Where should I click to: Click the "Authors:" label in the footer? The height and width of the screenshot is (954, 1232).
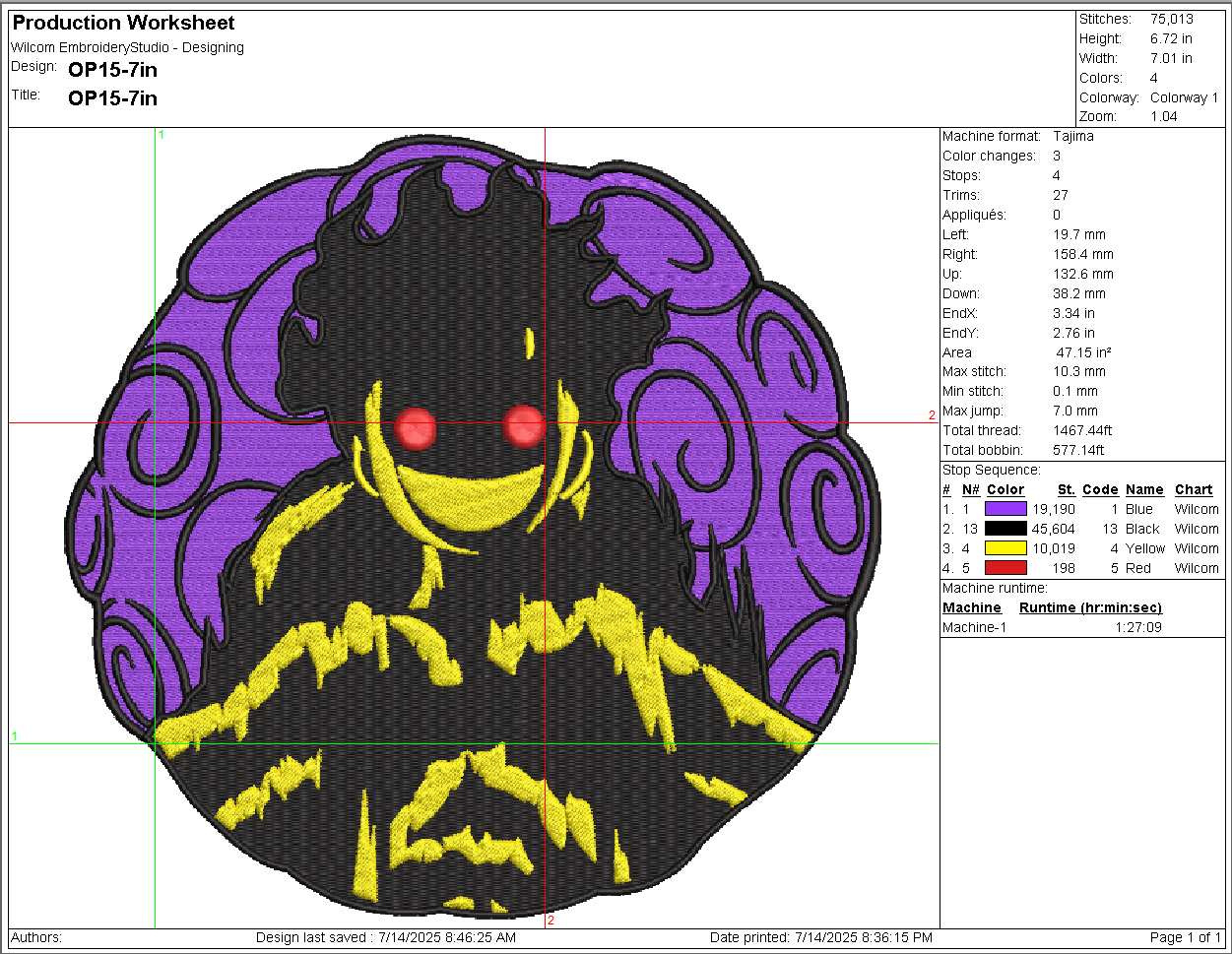[36, 937]
